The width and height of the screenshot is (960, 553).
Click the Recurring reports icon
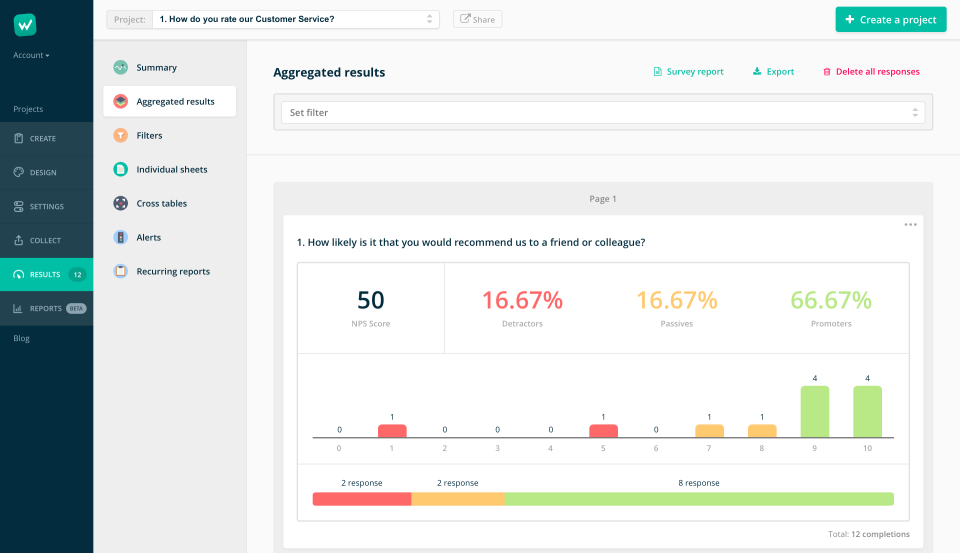[120, 272]
